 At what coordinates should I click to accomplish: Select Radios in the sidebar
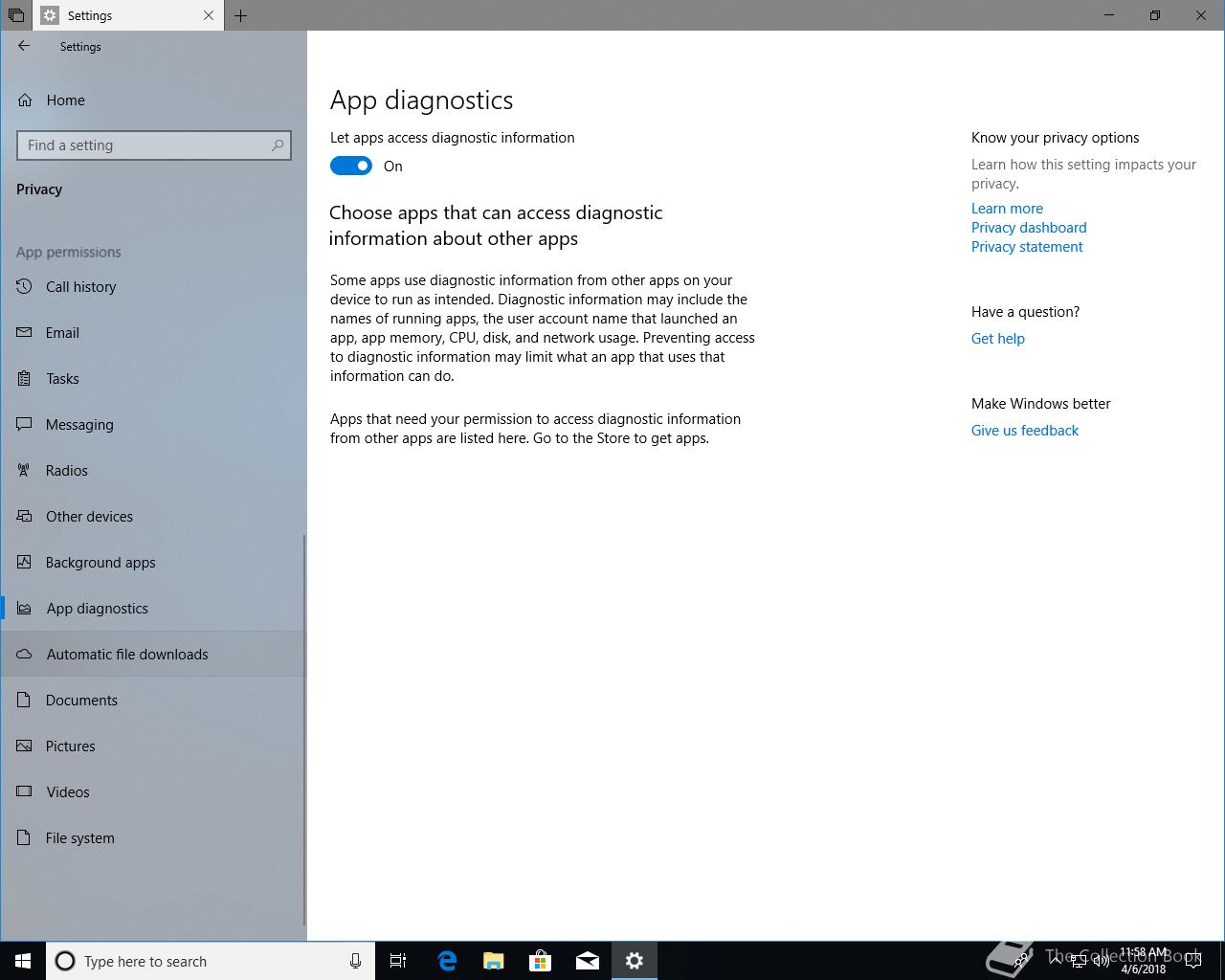(153, 470)
